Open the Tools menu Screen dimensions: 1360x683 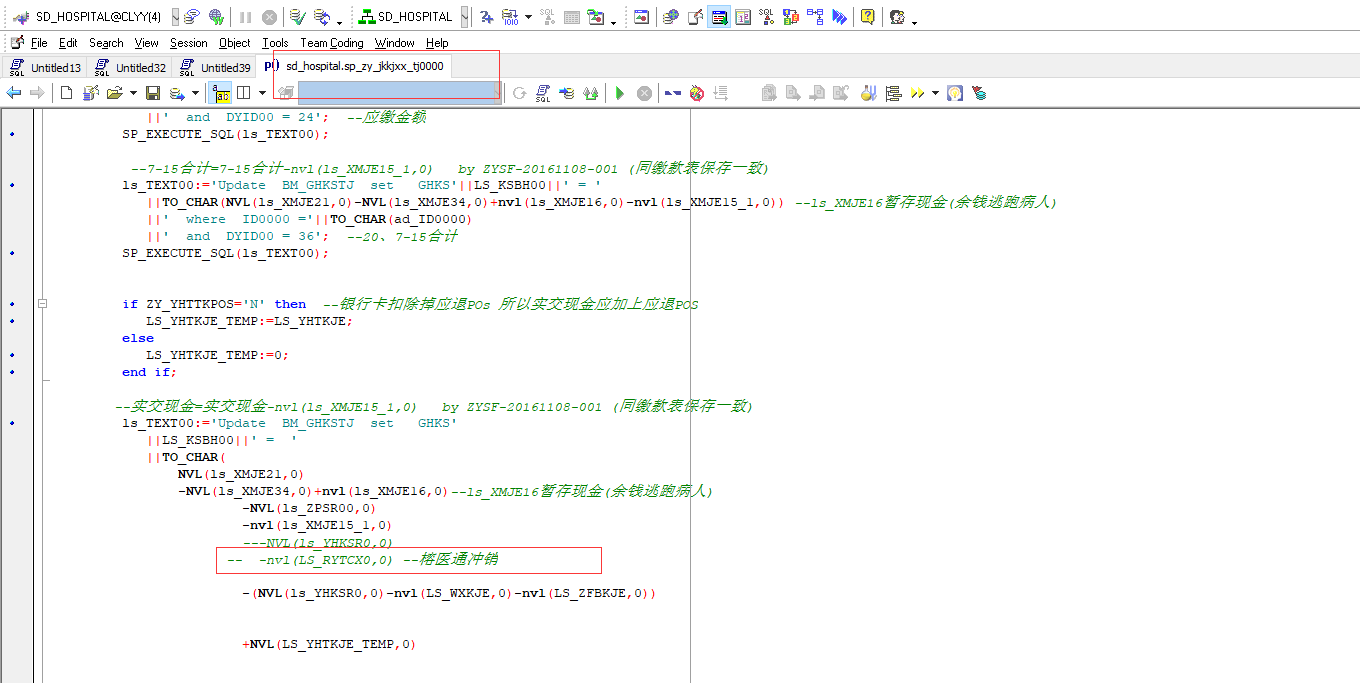coord(275,43)
